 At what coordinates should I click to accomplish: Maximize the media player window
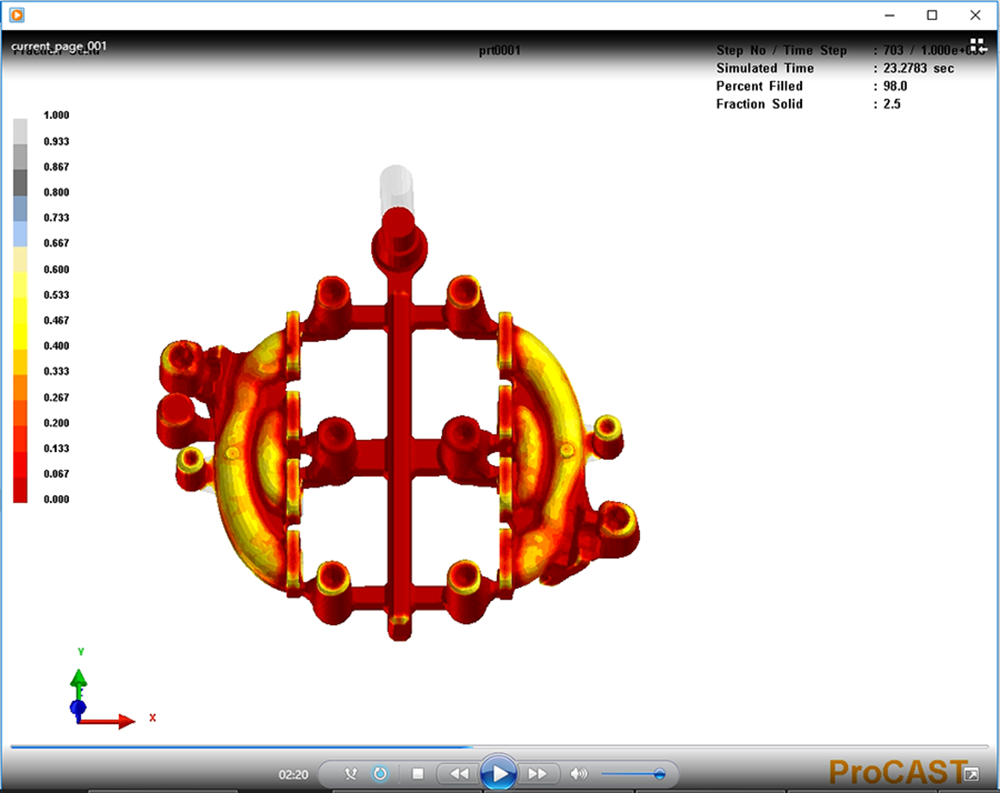(x=932, y=15)
